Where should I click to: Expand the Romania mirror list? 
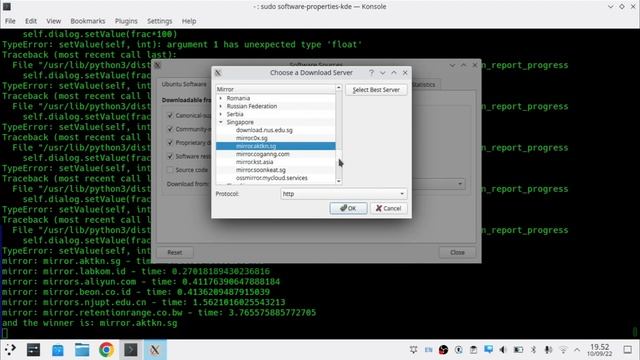point(221,98)
